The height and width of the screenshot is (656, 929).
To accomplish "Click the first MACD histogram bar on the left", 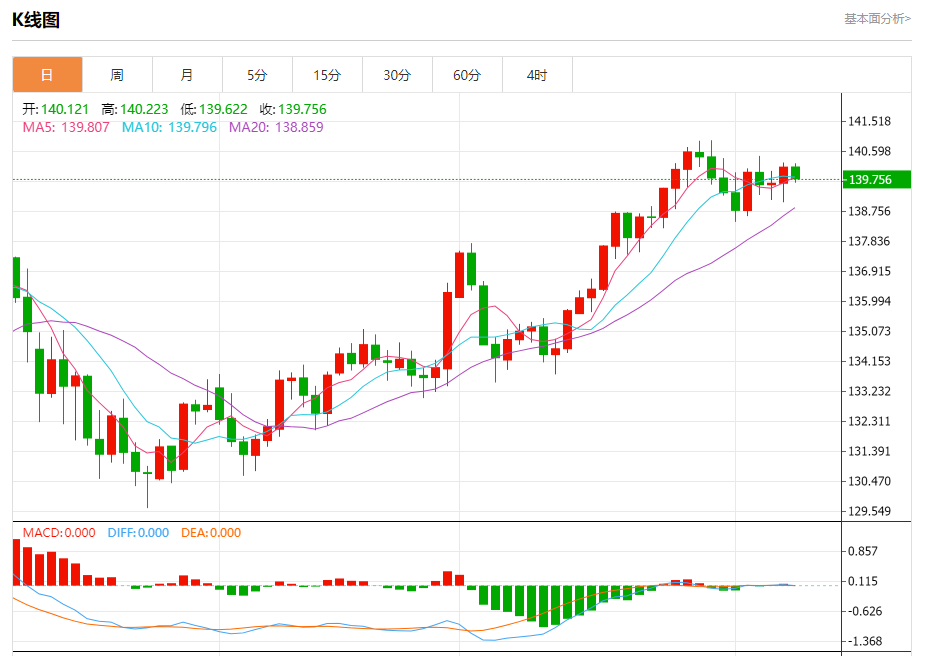I will [x=16, y=562].
